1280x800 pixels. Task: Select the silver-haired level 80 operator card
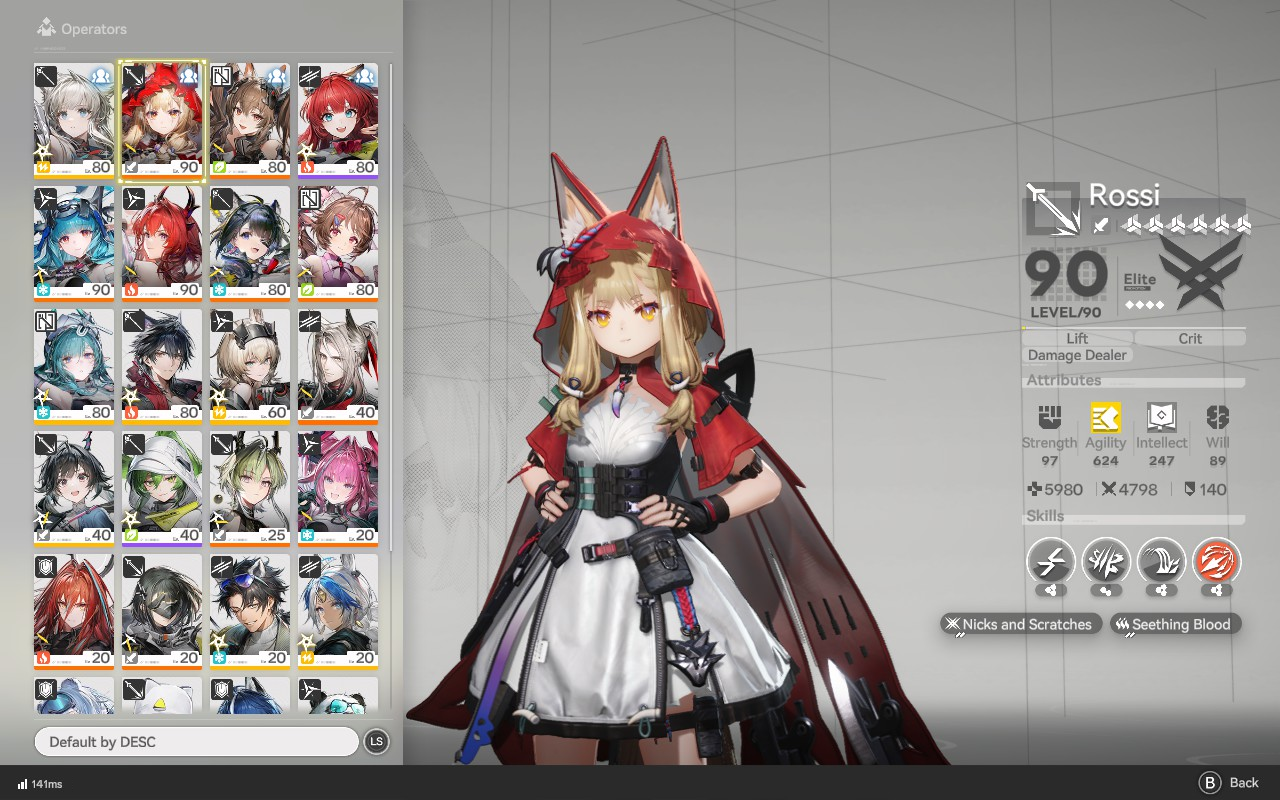tap(74, 121)
